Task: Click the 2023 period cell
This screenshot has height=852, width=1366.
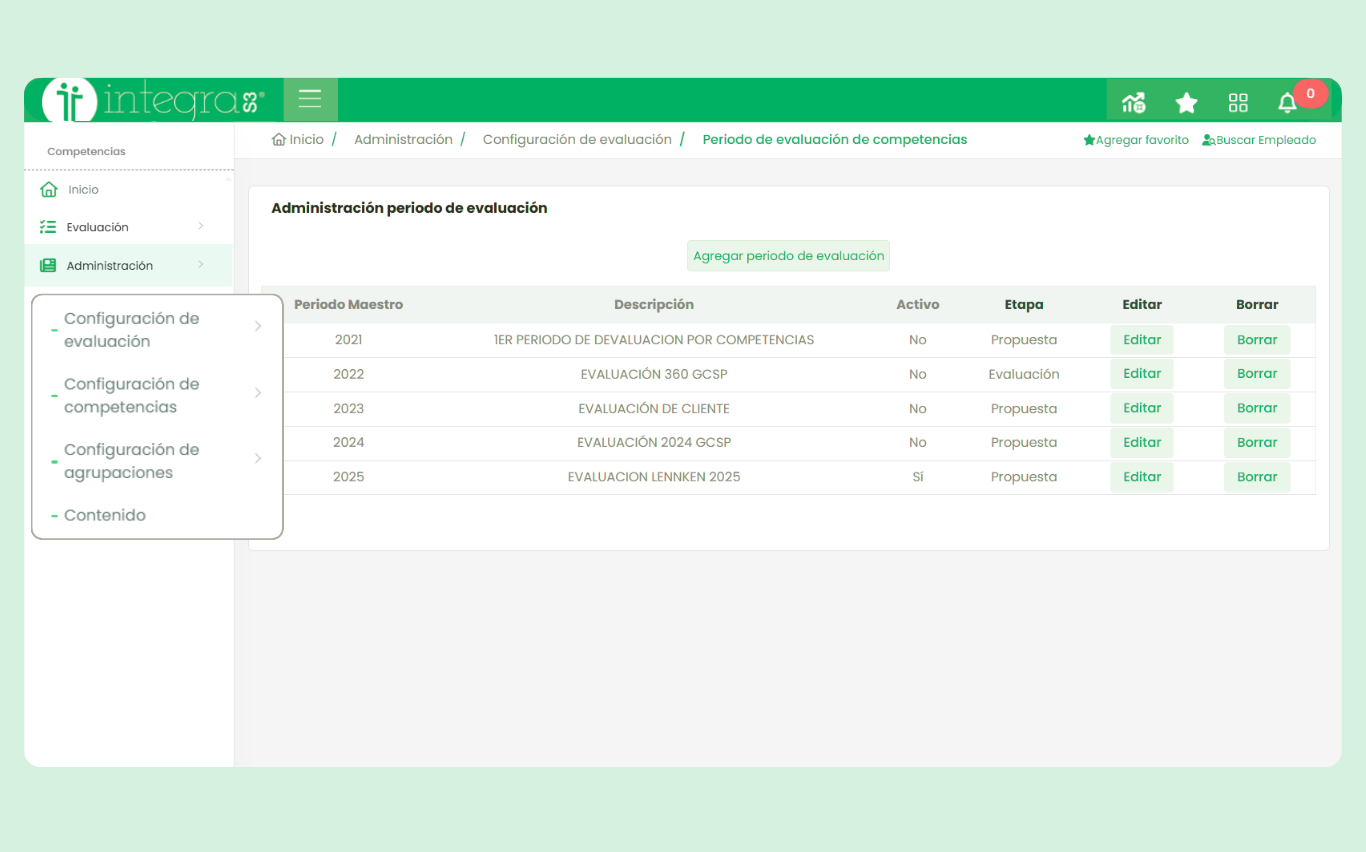Action: coord(348,409)
